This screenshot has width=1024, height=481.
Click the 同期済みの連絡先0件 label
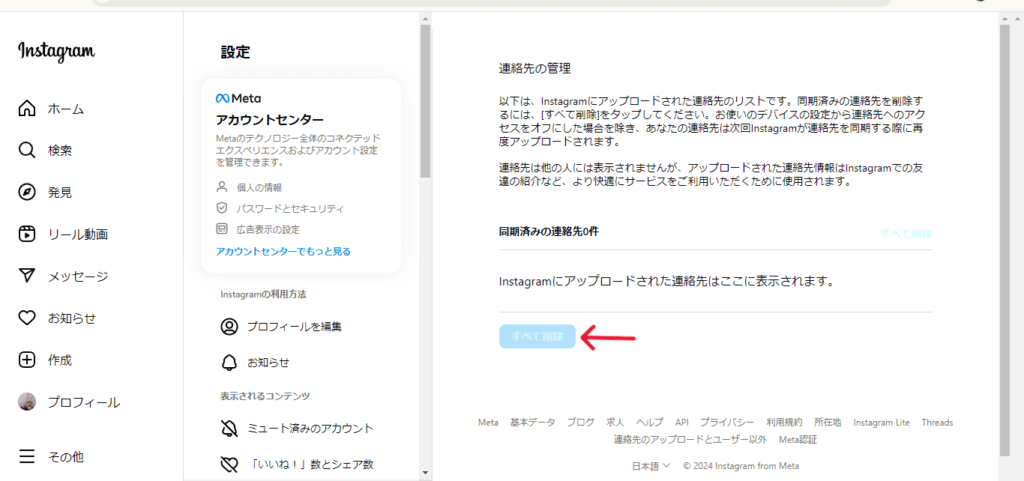549,231
